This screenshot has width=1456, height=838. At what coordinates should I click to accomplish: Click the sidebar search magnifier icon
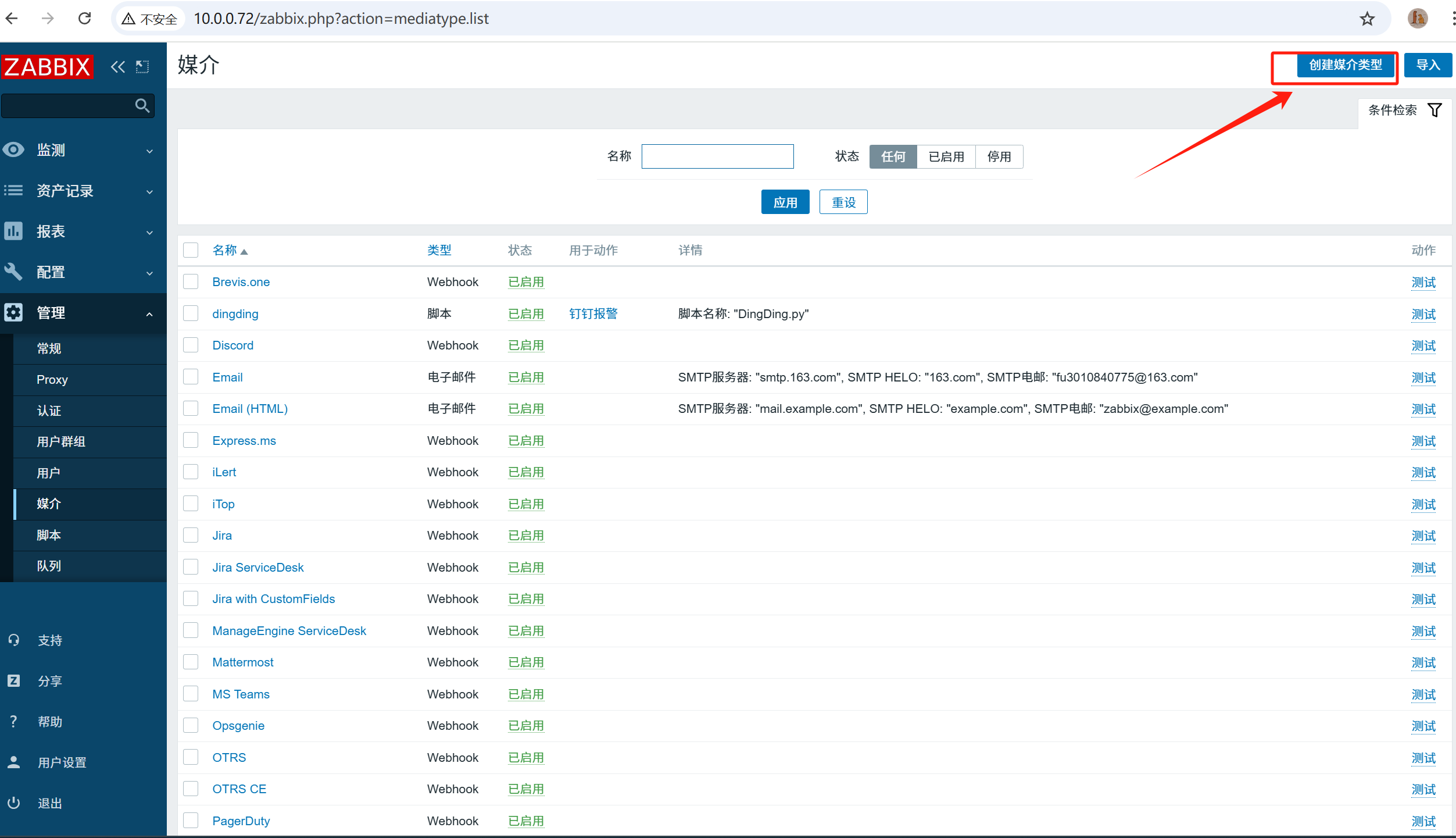[x=142, y=106]
